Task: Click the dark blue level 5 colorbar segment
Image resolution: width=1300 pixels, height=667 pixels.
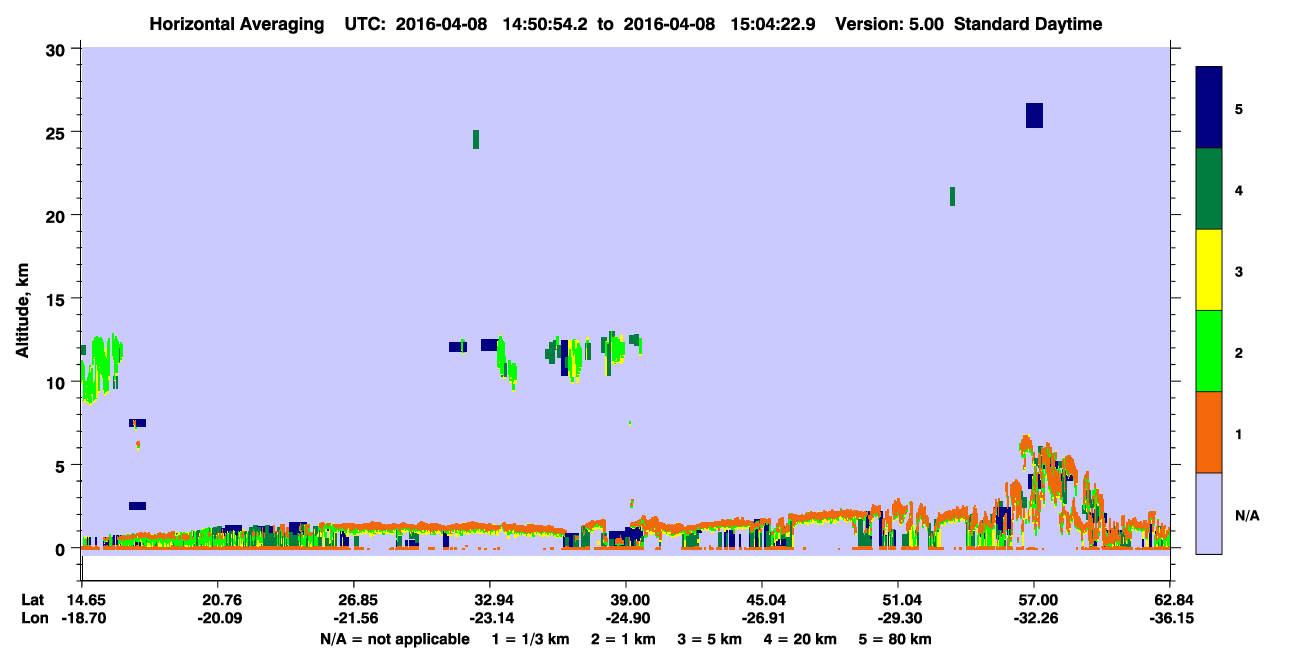Action: tap(1209, 108)
